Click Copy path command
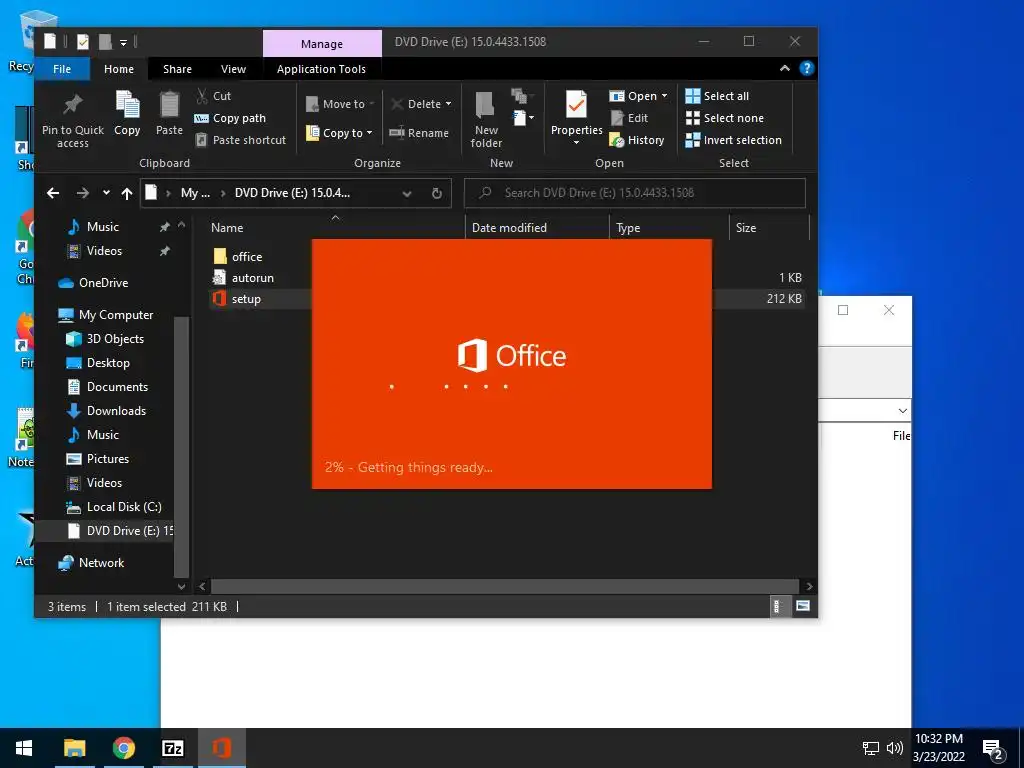Image resolution: width=1024 pixels, height=768 pixels. coord(231,118)
